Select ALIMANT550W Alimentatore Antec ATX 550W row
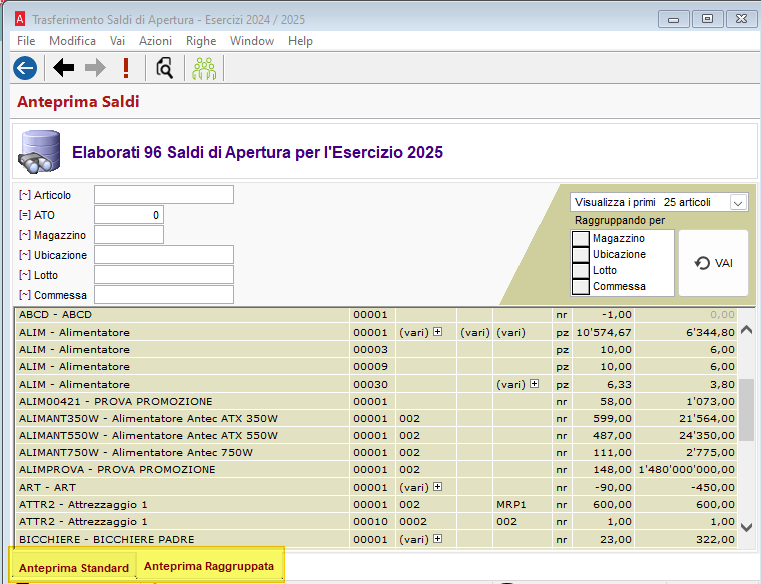761x584 pixels. [x=376, y=435]
